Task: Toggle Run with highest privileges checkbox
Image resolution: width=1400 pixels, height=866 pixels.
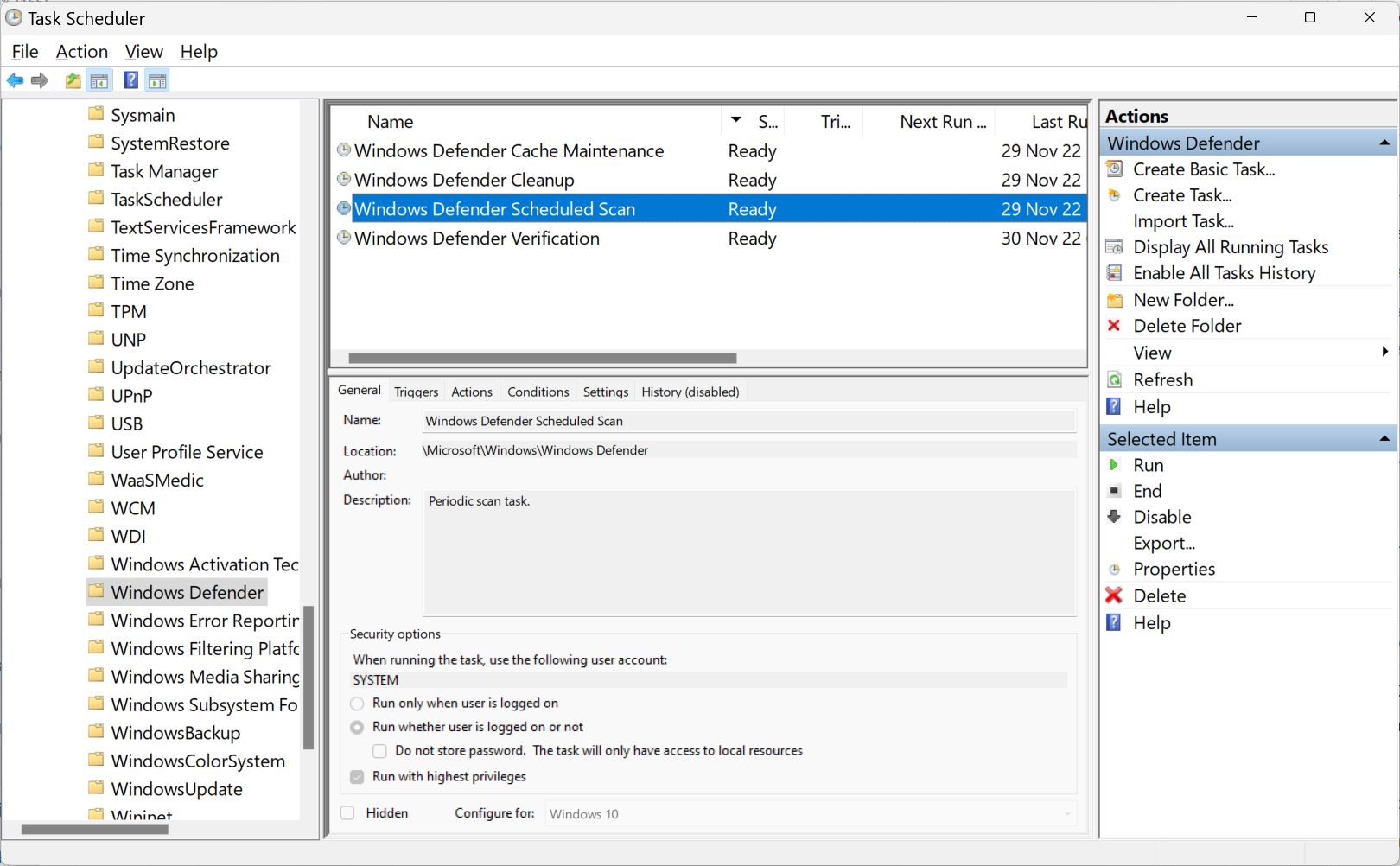Action: pyautogui.click(x=357, y=777)
